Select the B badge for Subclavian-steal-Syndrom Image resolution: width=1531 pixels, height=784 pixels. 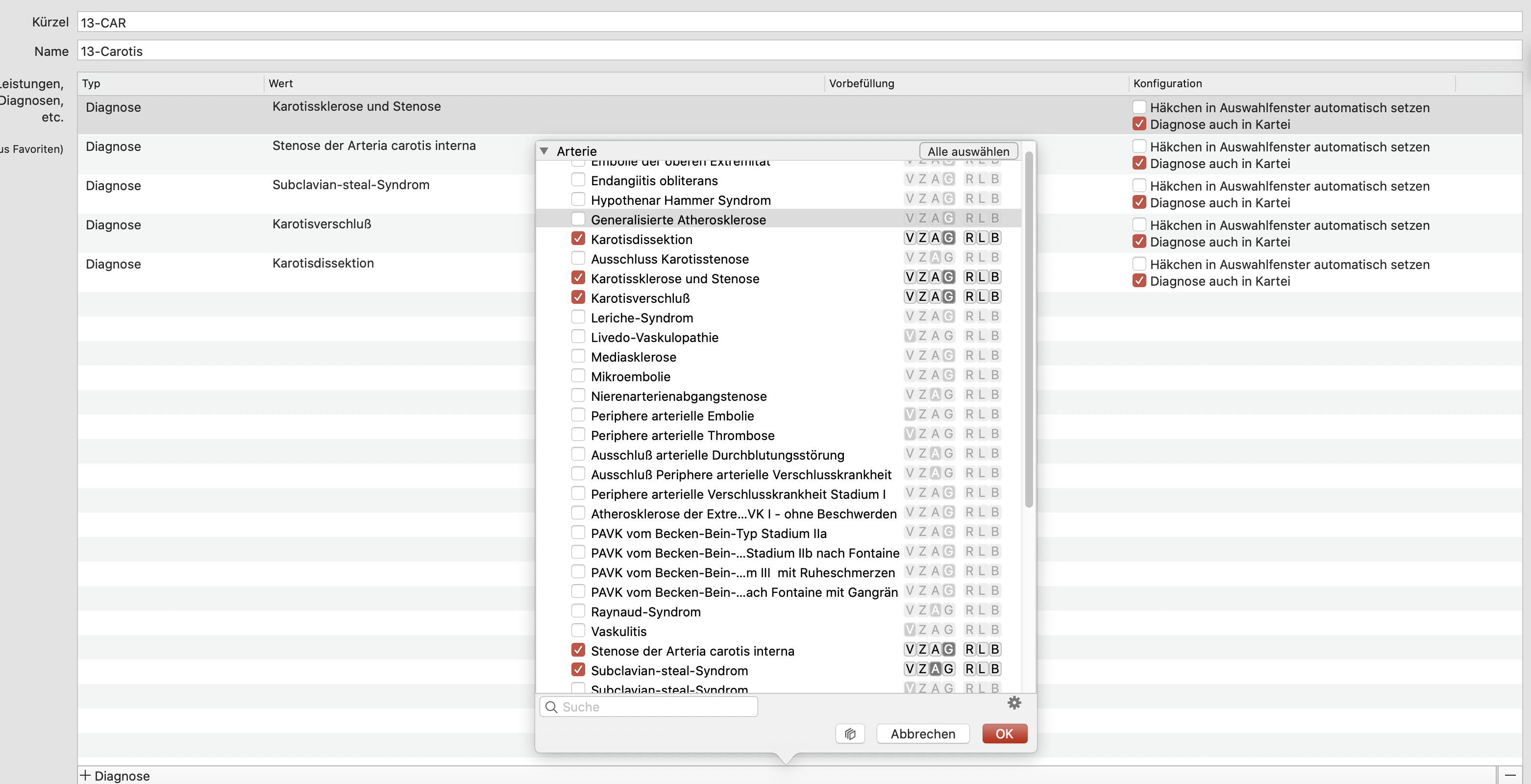[995, 669]
